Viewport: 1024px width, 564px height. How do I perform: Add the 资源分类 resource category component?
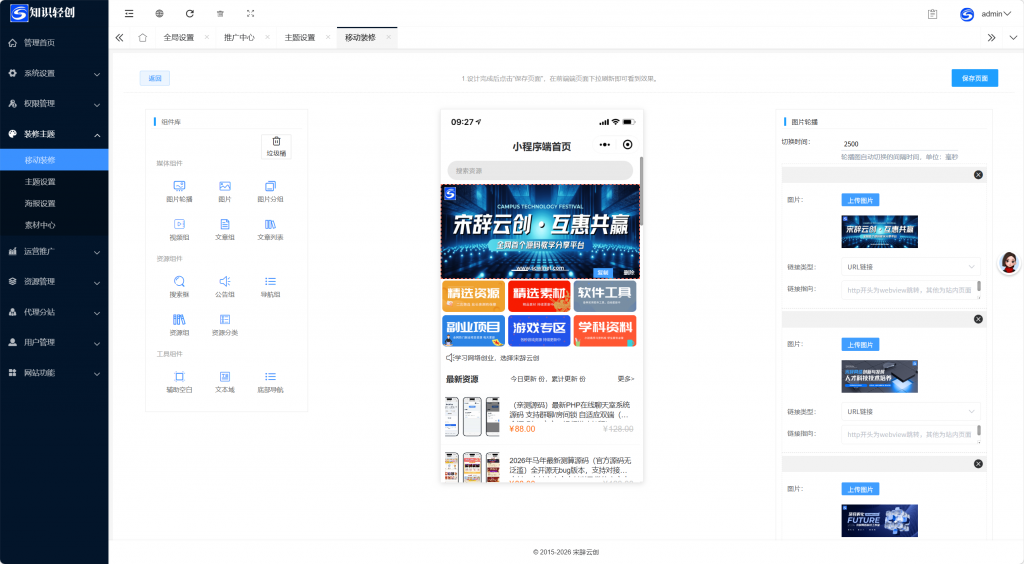tap(225, 324)
